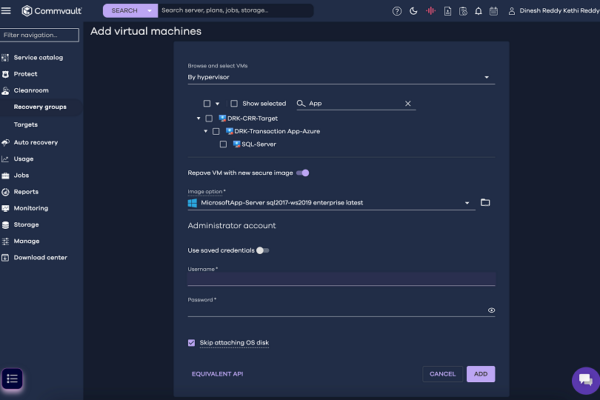Click the Storage database icon

(x=5, y=225)
